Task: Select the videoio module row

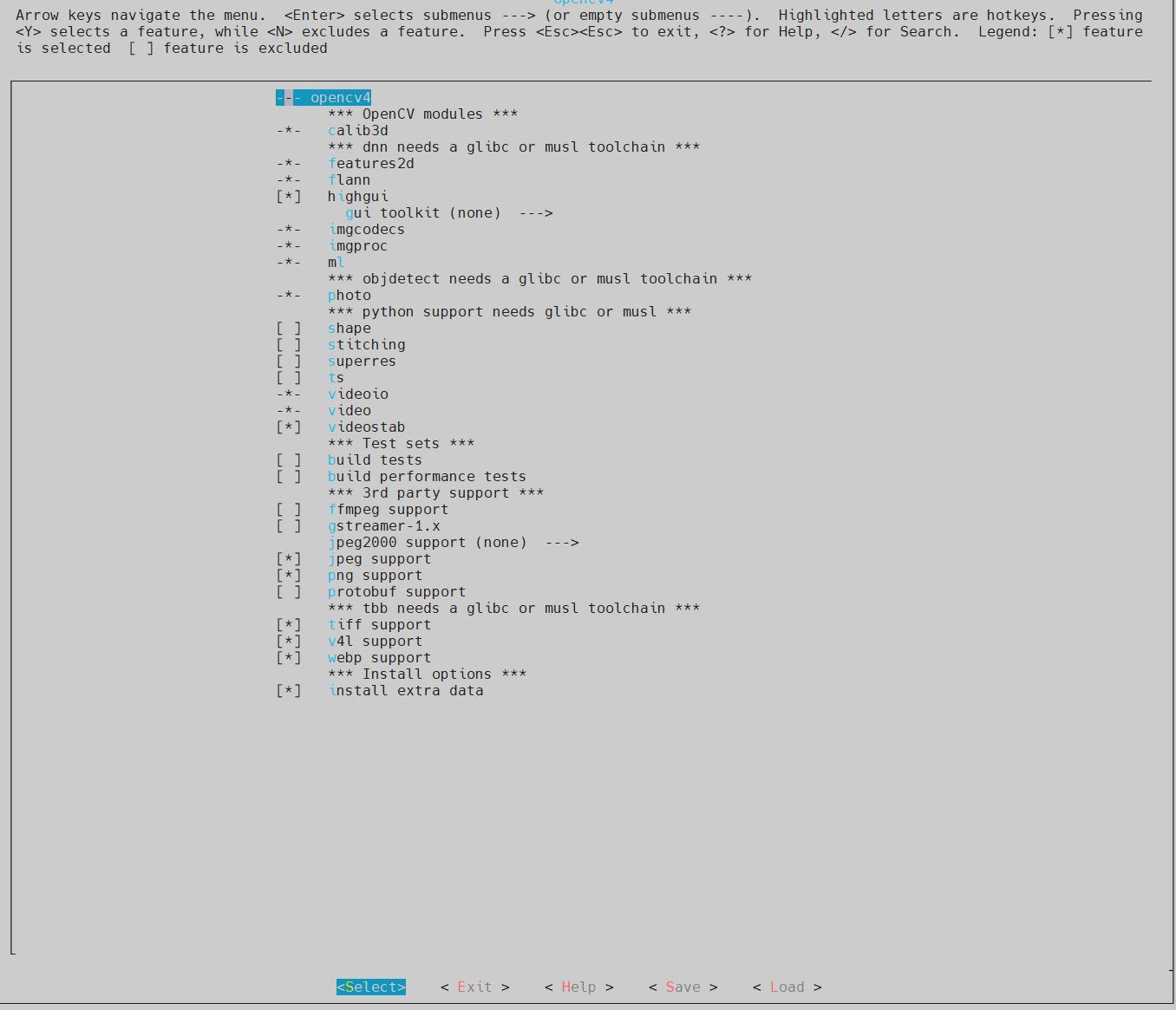Action: [332, 394]
